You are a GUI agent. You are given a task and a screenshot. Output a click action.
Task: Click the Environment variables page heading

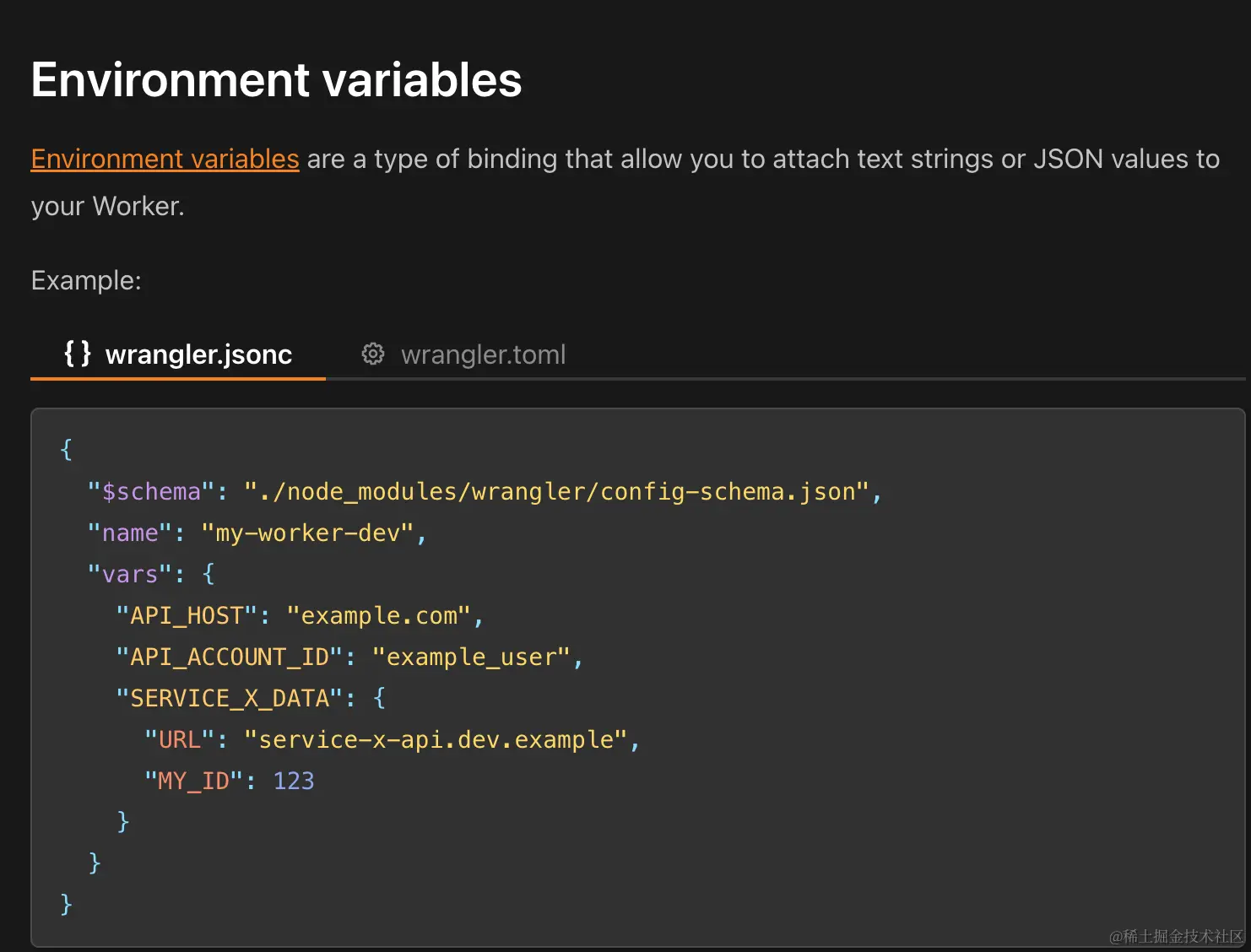(276, 80)
